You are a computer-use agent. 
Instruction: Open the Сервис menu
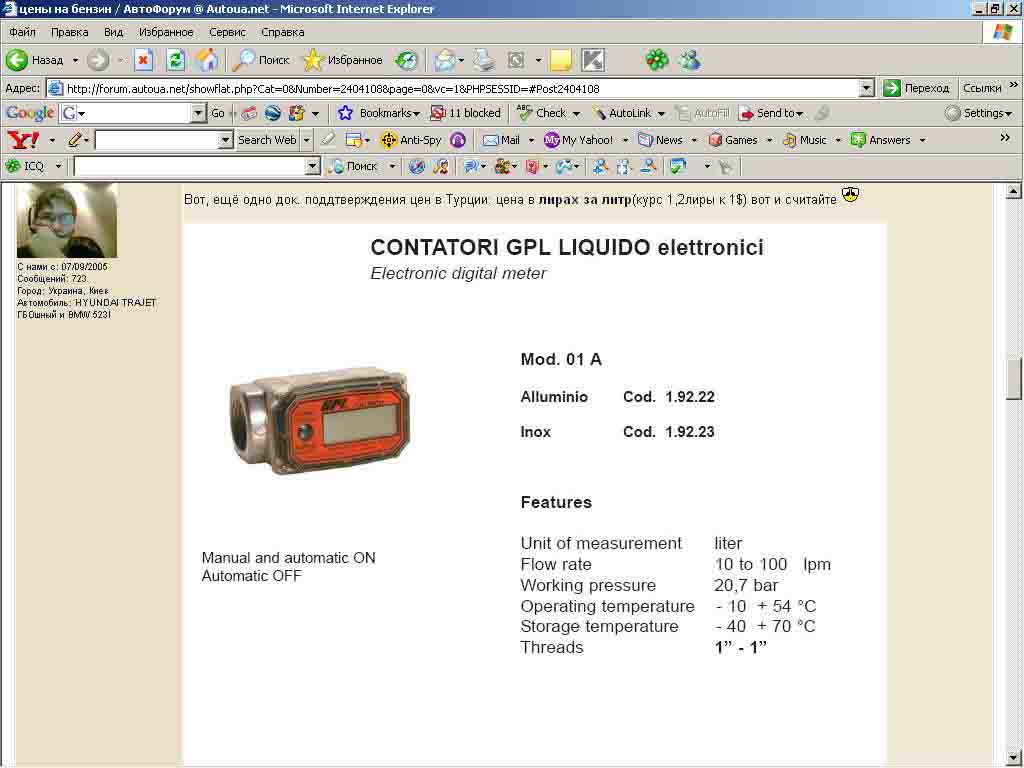(227, 32)
